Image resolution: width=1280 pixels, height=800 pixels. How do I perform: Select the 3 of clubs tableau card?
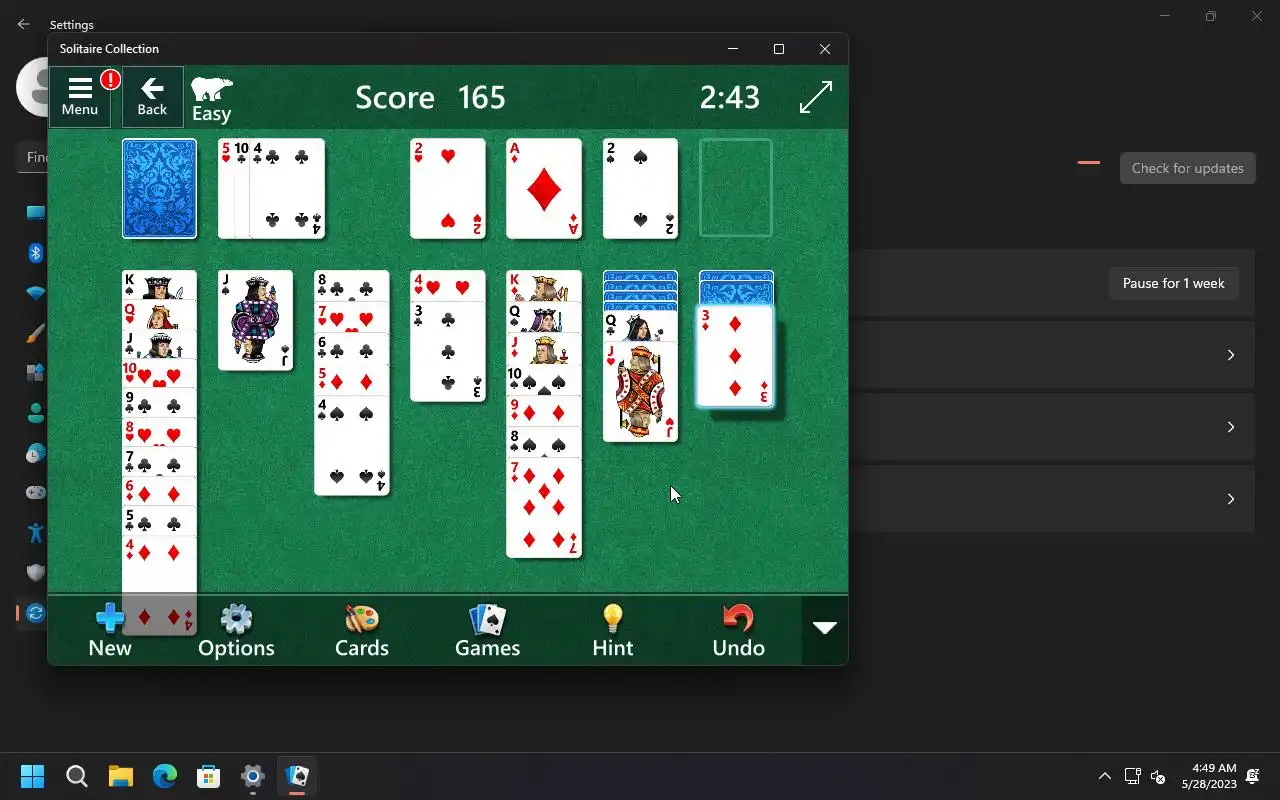[448, 352]
